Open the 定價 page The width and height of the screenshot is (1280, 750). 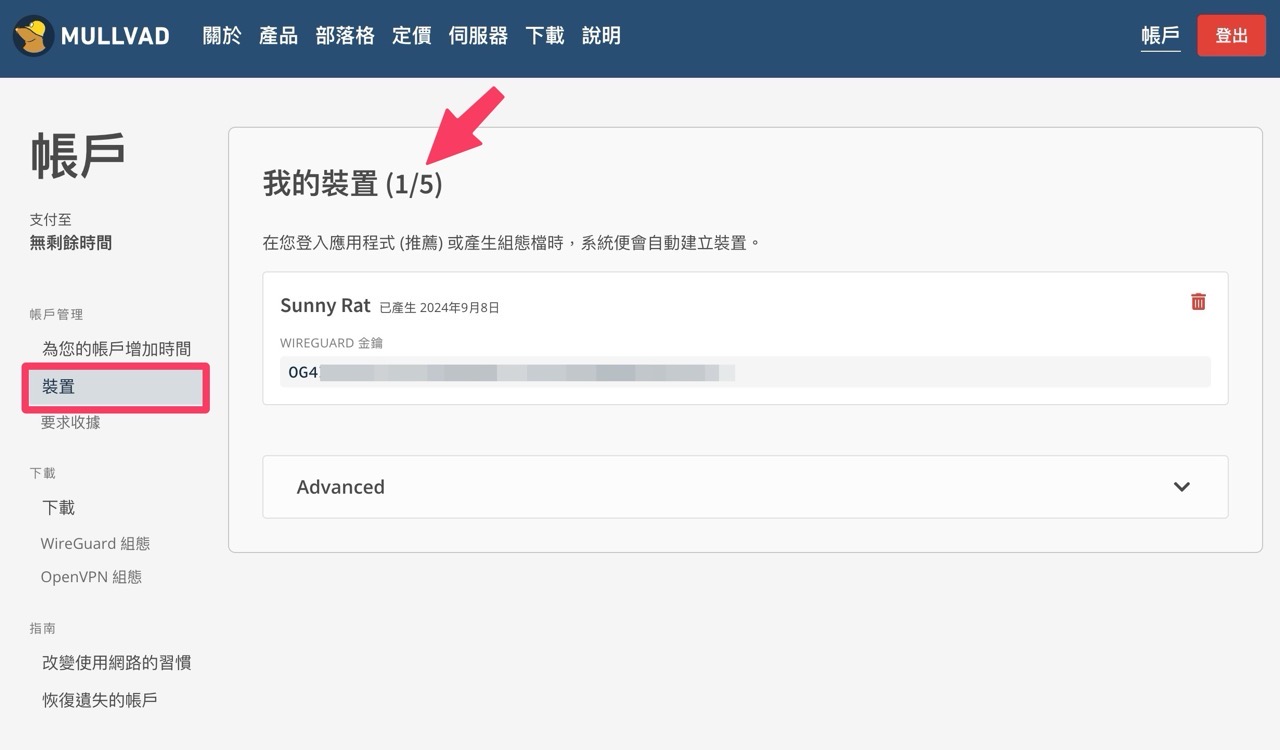click(412, 36)
